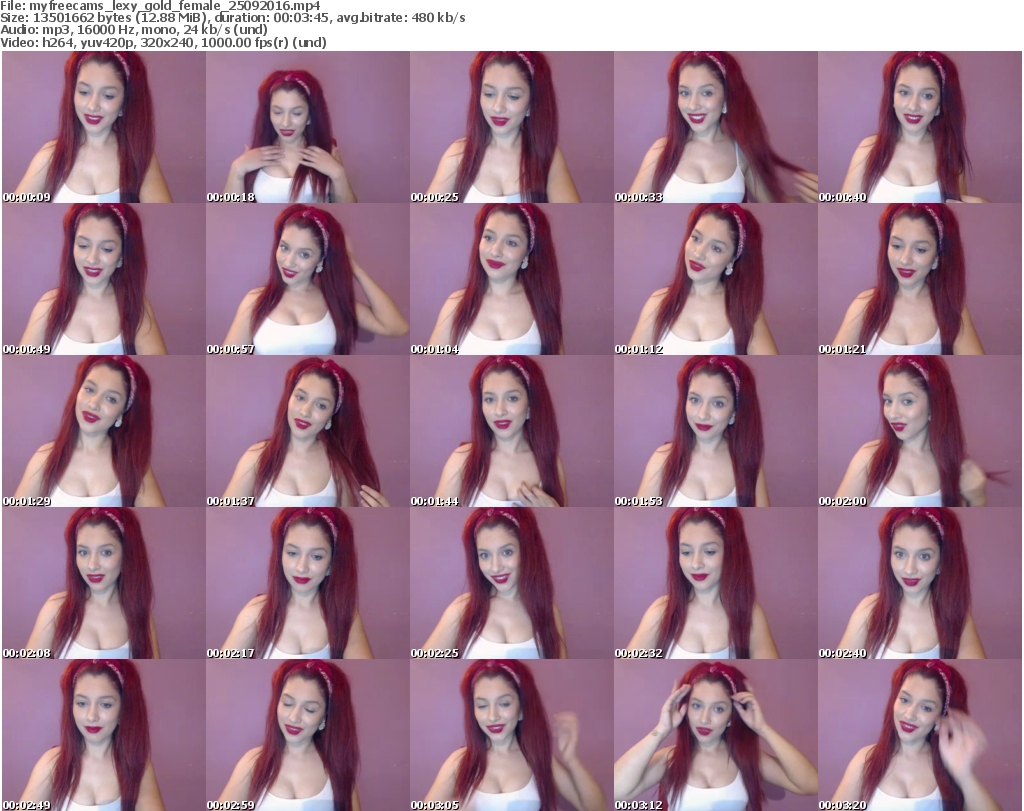Screen dimensions: 1024x811
Task: Select the thumbnail frame stamped 00:01:04
Action: [511, 279]
